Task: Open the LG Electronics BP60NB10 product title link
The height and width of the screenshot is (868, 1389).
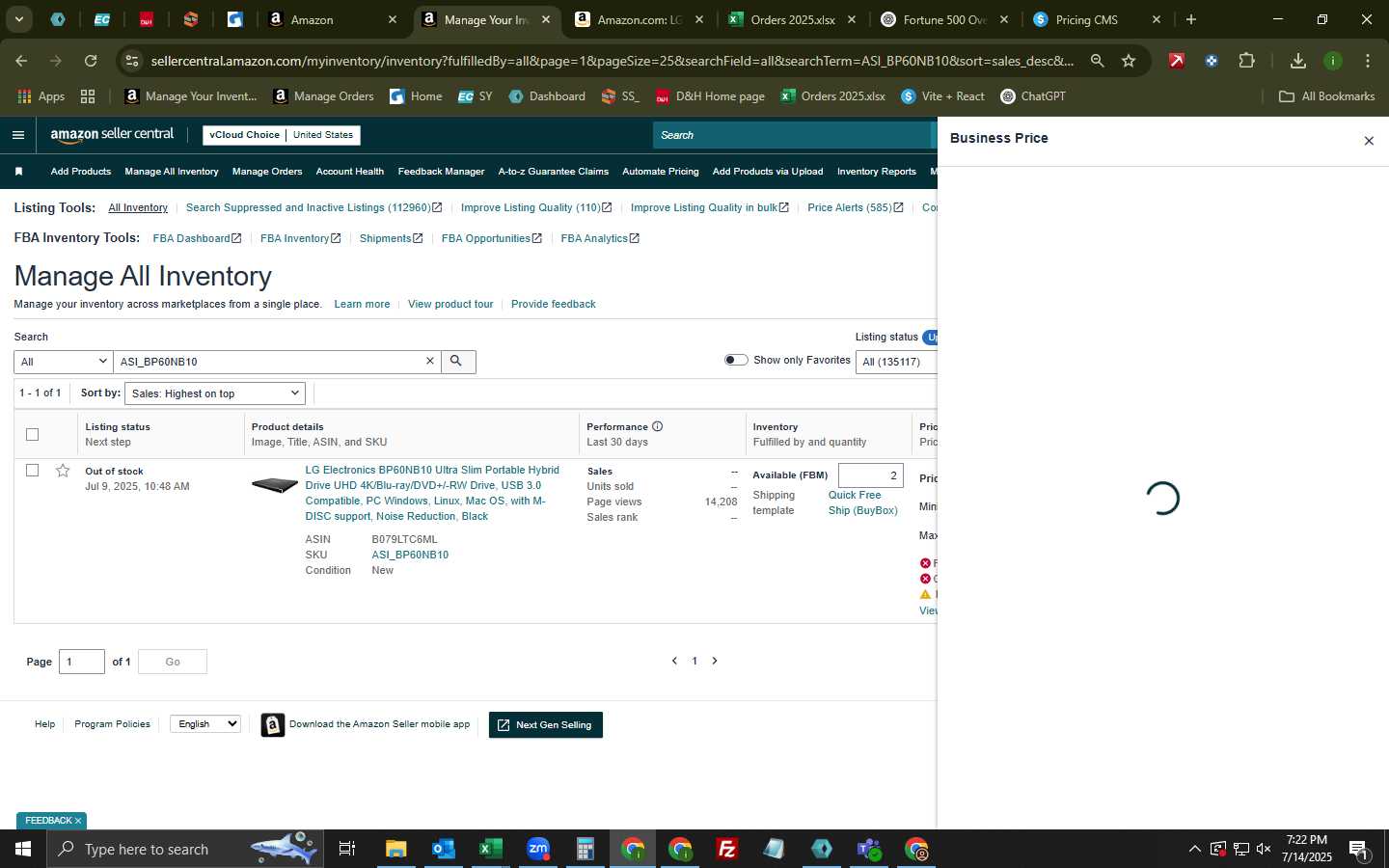Action: [x=432, y=493]
